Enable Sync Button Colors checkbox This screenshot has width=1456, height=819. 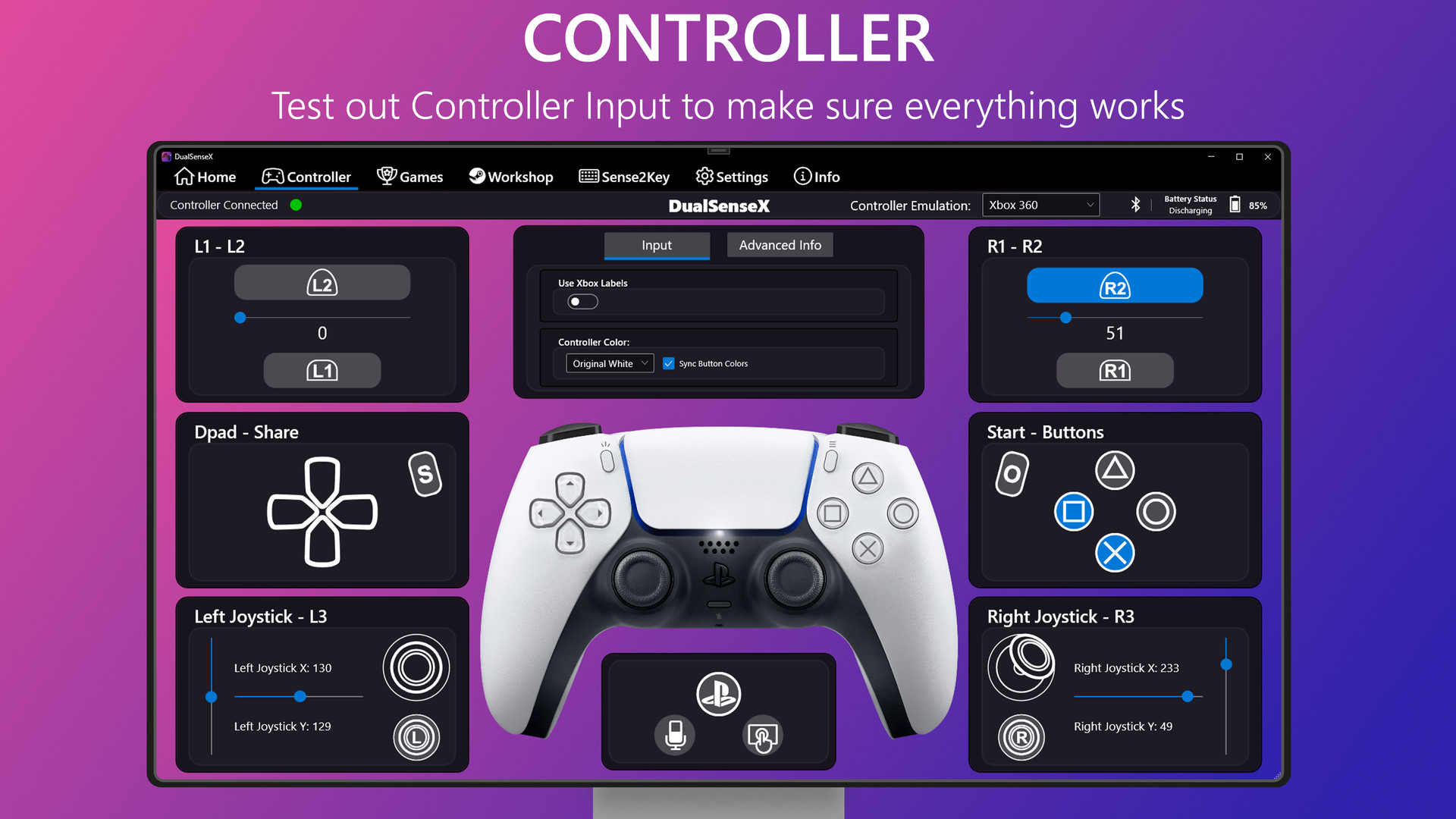[x=669, y=363]
